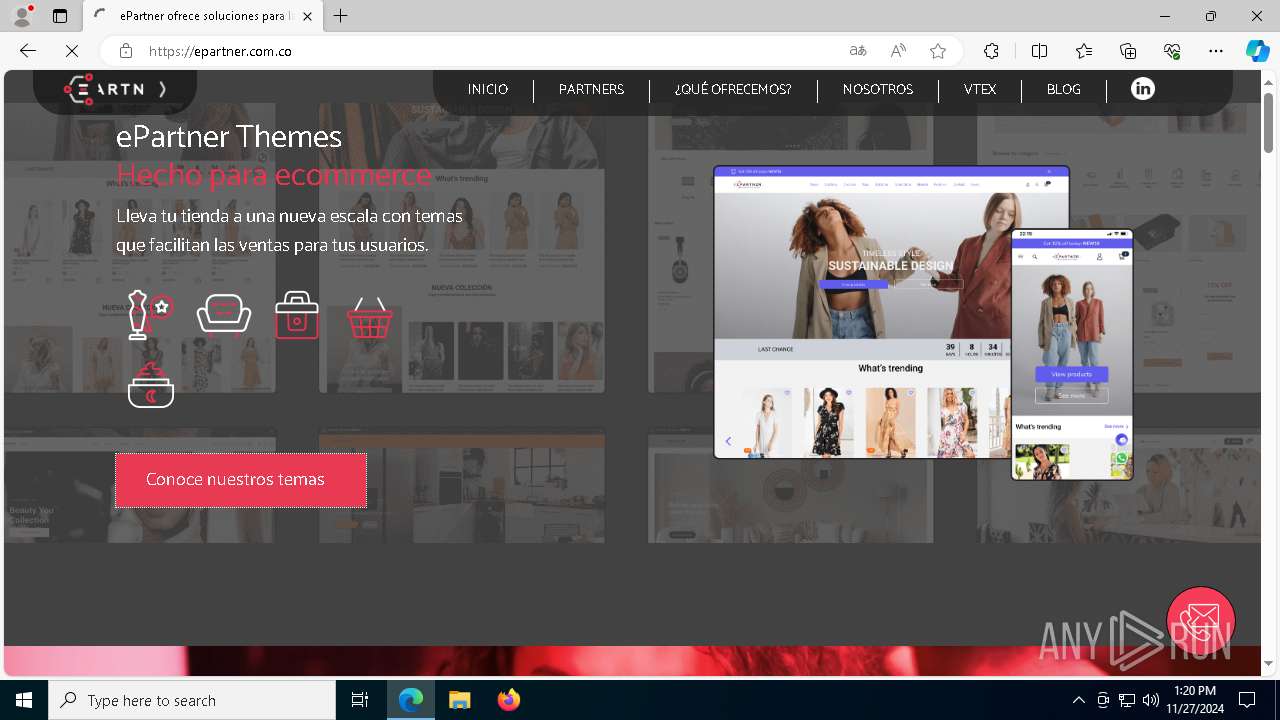Open the Windows Start menu
This screenshot has height=720, width=1280.
pos(24,700)
